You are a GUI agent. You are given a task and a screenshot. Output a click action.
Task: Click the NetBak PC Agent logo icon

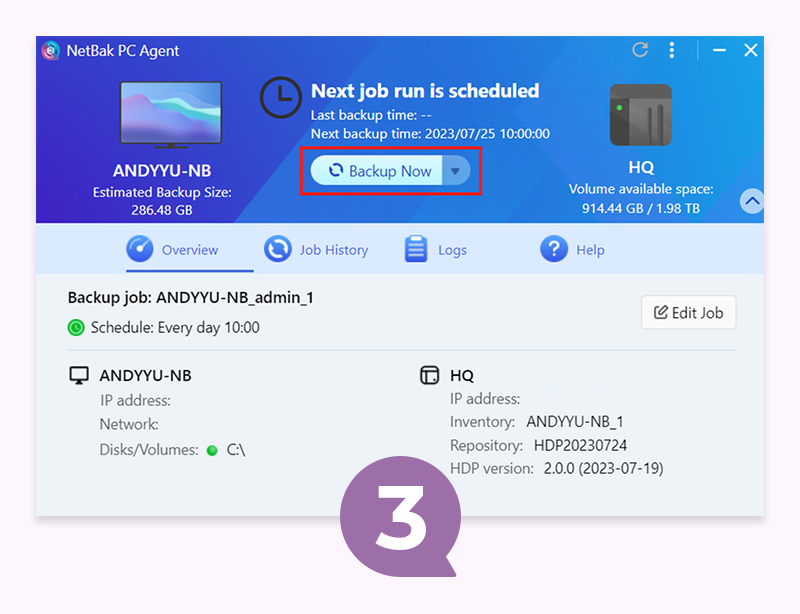(x=51, y=51)
